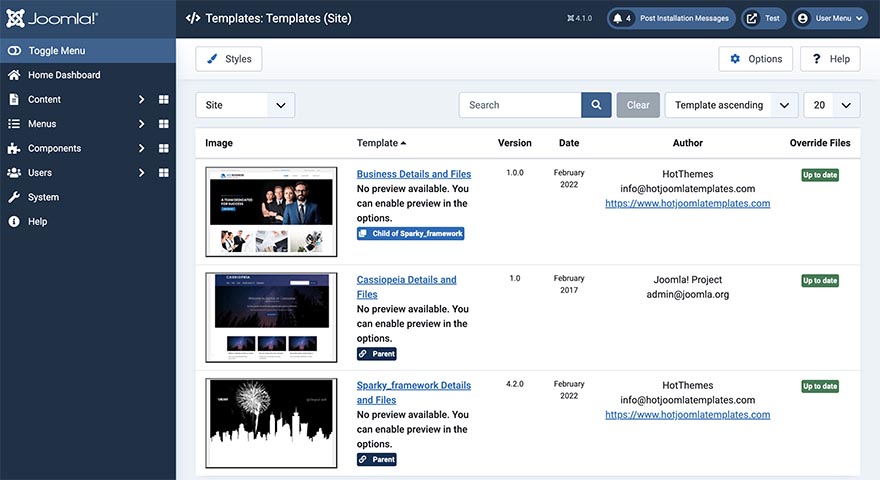Viewport: 880px width, 480px height.
Task: Click the Styles paintbrush icon
Action: pyautogui.click(x=212, y=59)
